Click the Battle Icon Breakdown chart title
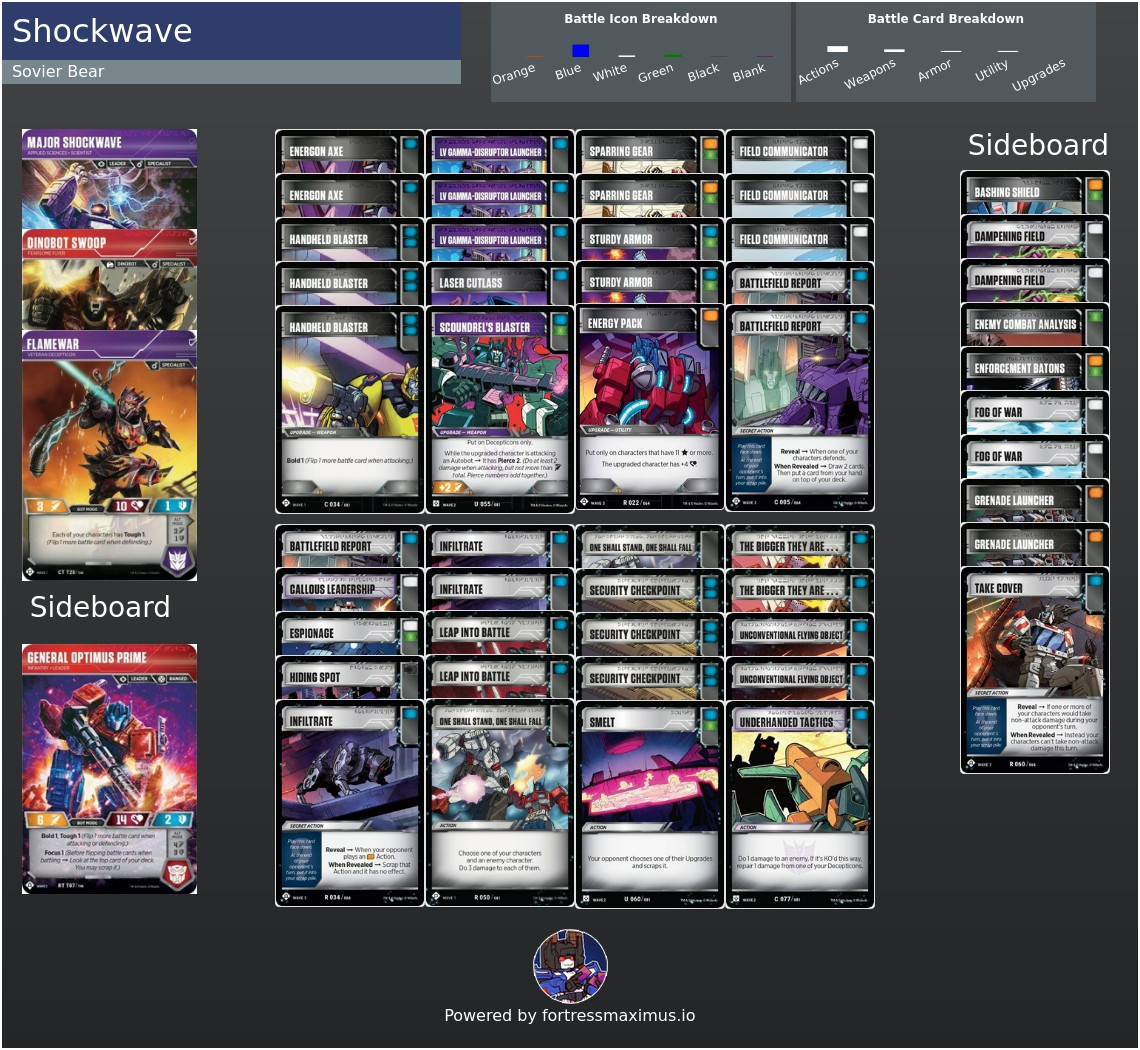This screenshot has width=1140, height=1050. click(x=641, y=19)
